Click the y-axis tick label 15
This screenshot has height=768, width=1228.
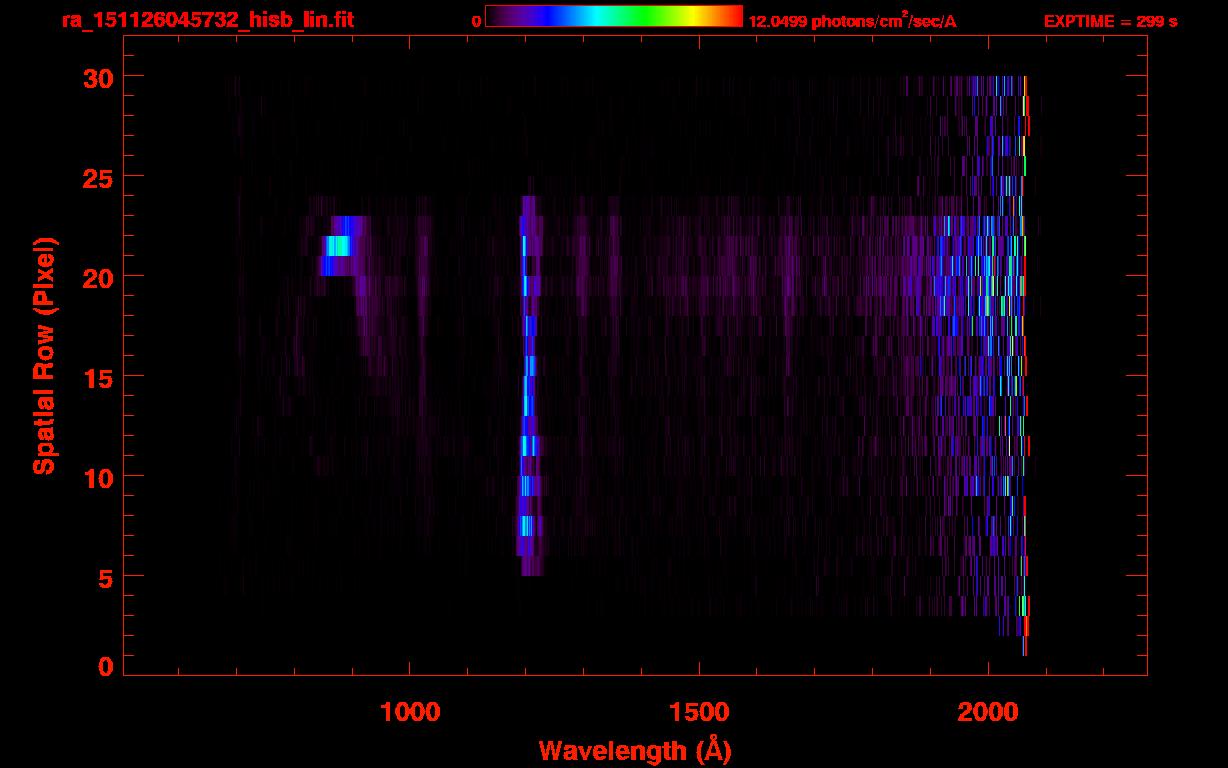tap(97, 377)
